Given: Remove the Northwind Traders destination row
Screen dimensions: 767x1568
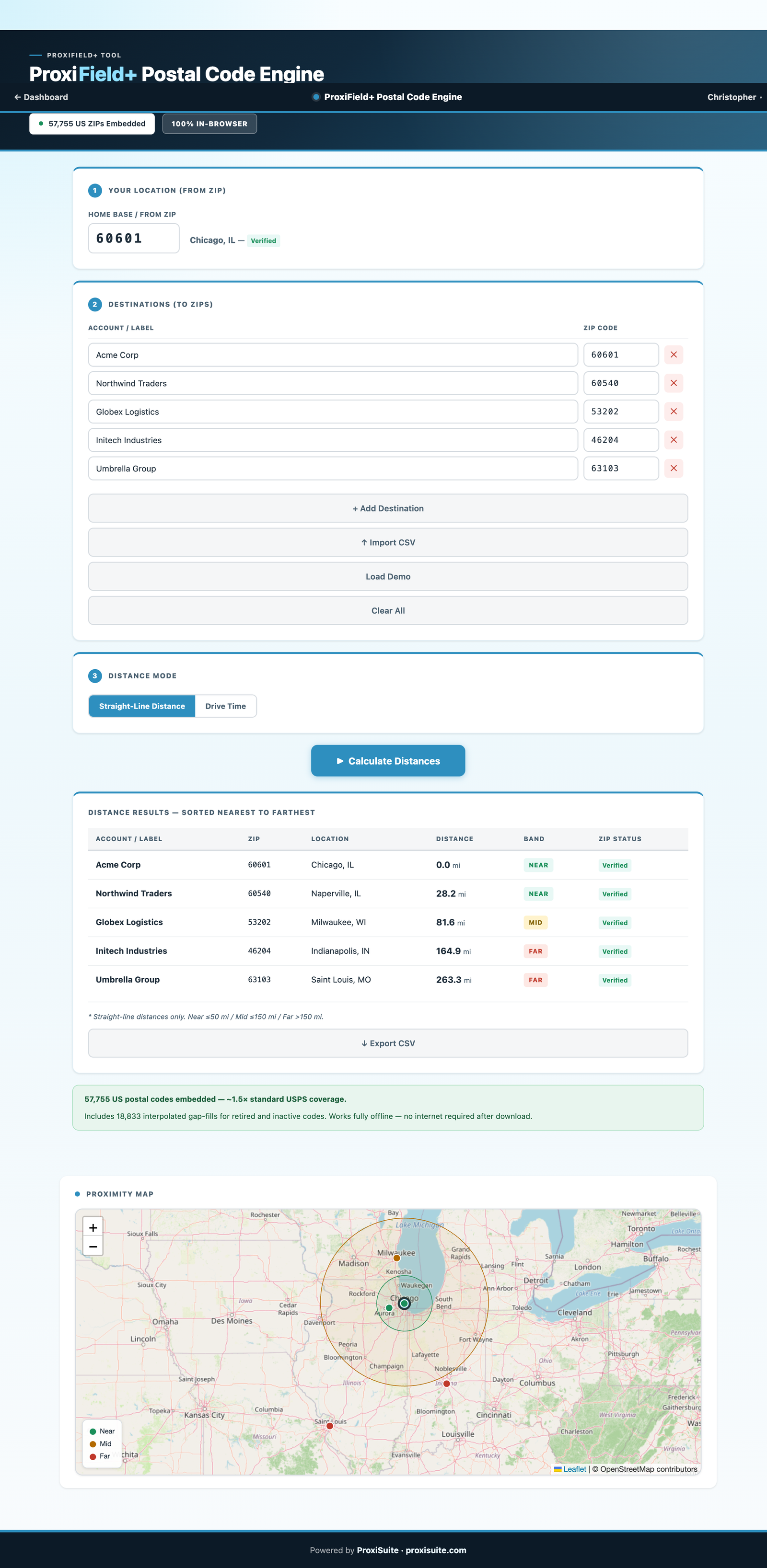Looking at the screenshot, I should 673,383.
